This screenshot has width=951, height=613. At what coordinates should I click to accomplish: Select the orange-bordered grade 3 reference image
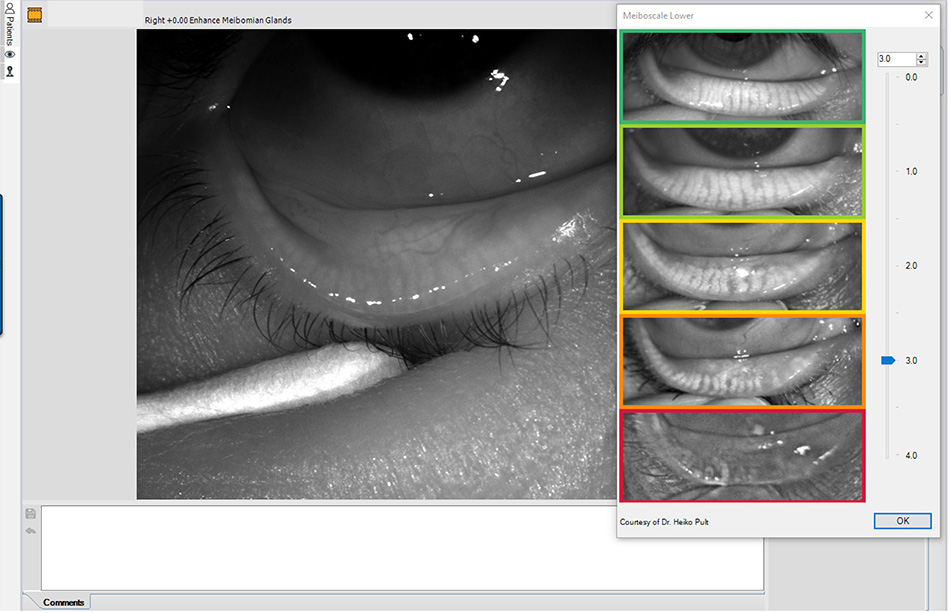tap(742, 361)
